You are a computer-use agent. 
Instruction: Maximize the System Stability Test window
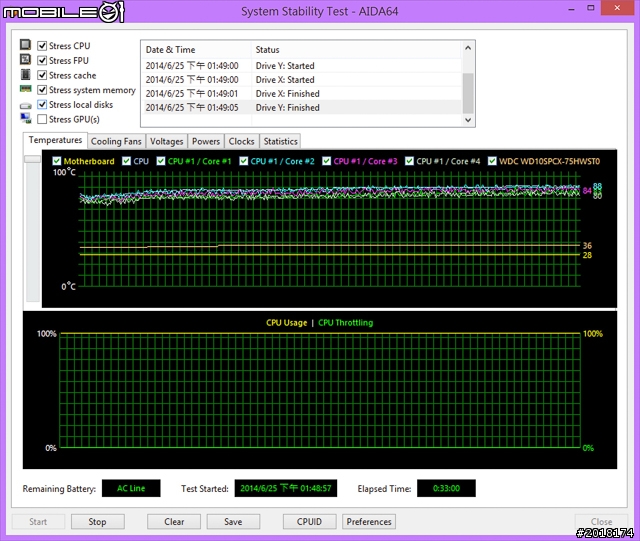591,8
